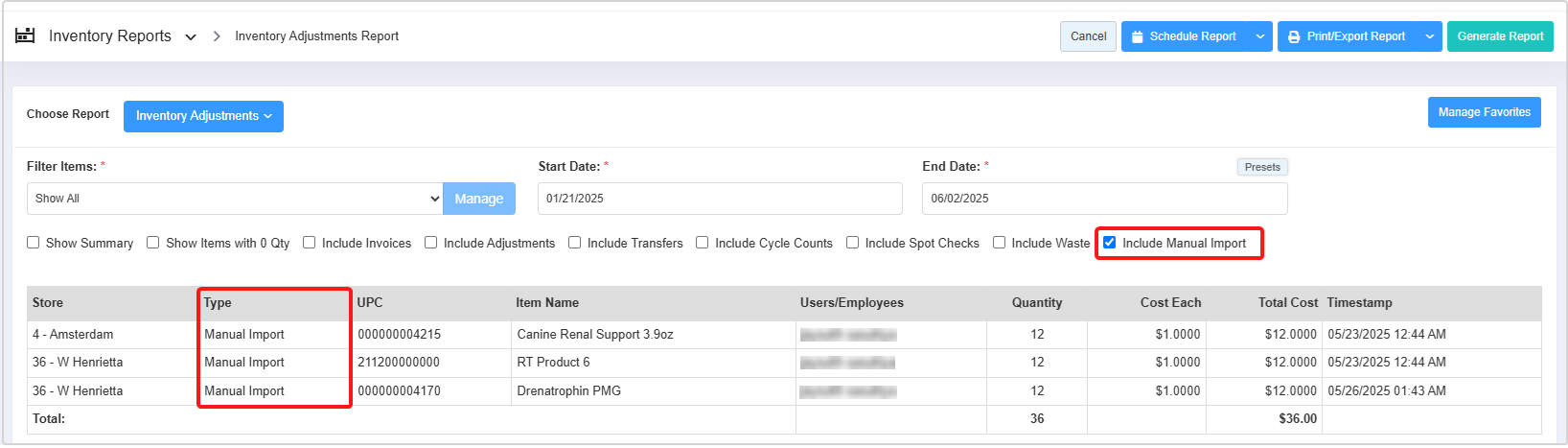Expand the Inventory Reports chevron menu
The width and height of the screenshot is (1568, 448).
click(191, 36)
